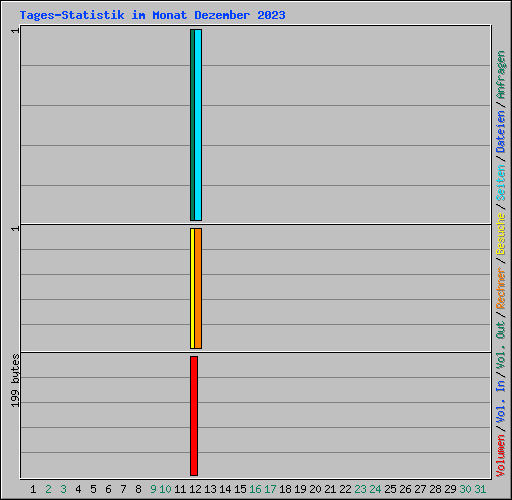Click the Anfragen legend label
The image size is (512, 500).
point(501,74)
